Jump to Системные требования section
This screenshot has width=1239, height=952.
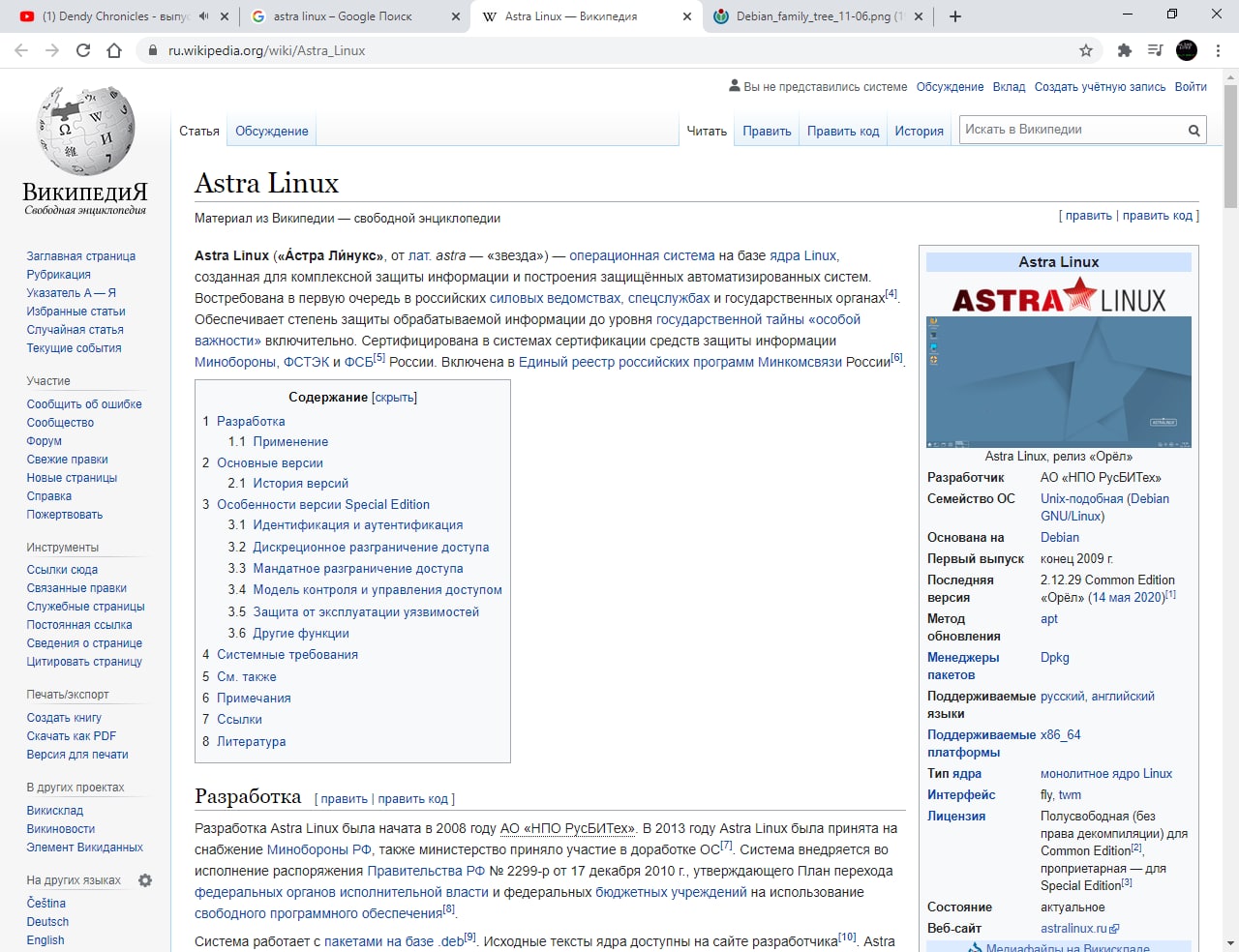(287, 654)
